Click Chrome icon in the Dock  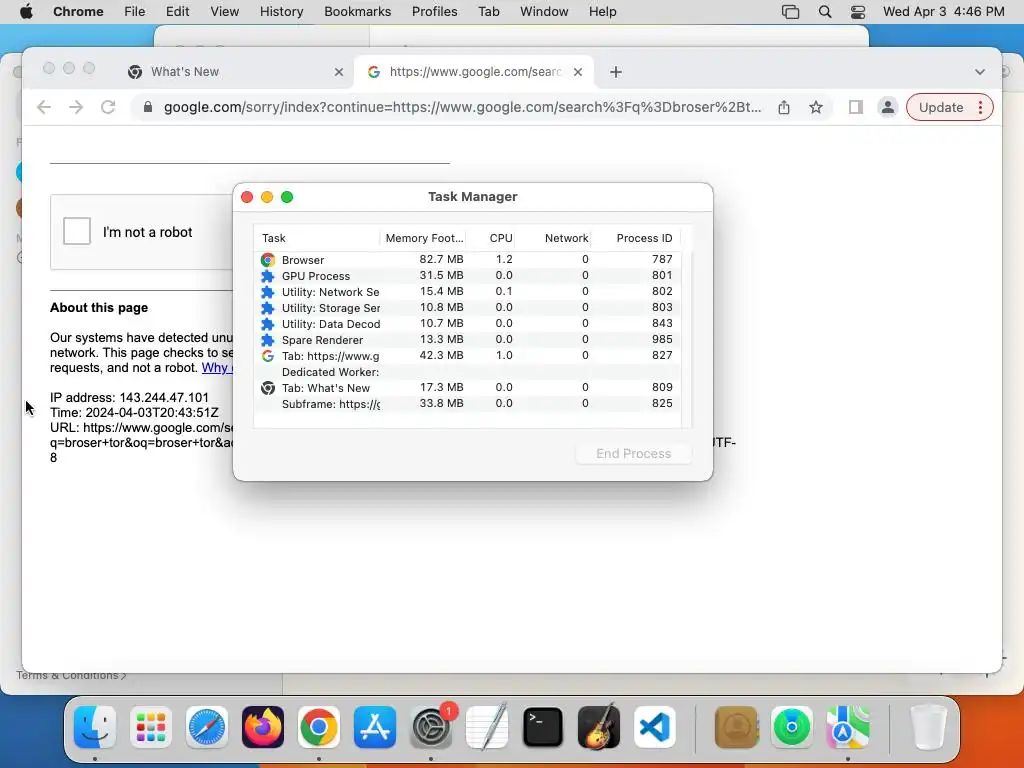click(x=319, y=727)
